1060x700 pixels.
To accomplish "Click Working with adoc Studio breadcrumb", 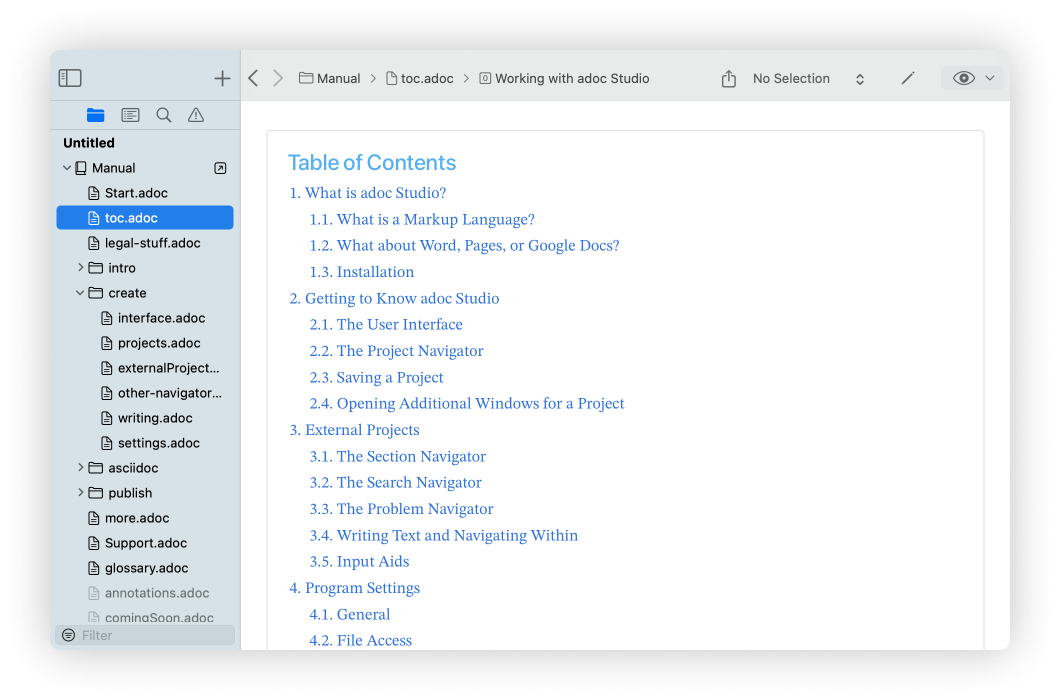I will pos(564,78).
